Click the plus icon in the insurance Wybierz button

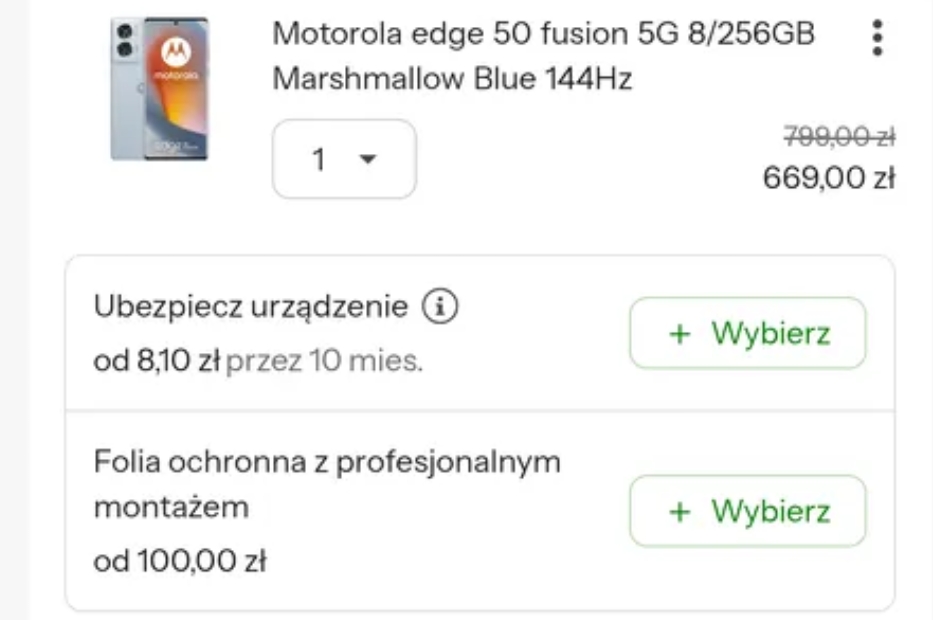click(680, 333)
